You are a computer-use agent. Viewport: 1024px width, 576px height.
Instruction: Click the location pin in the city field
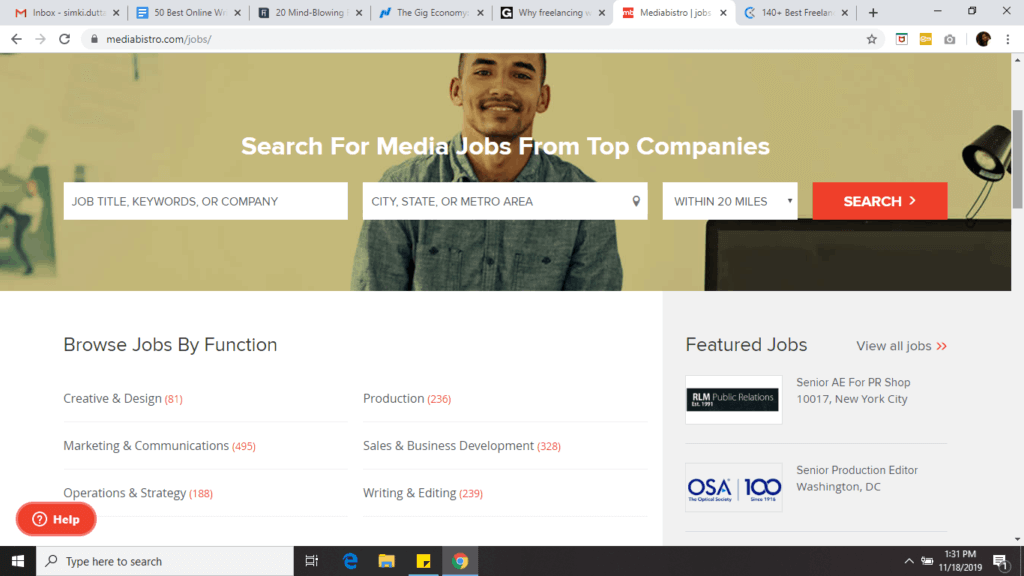tap(636, 200)
